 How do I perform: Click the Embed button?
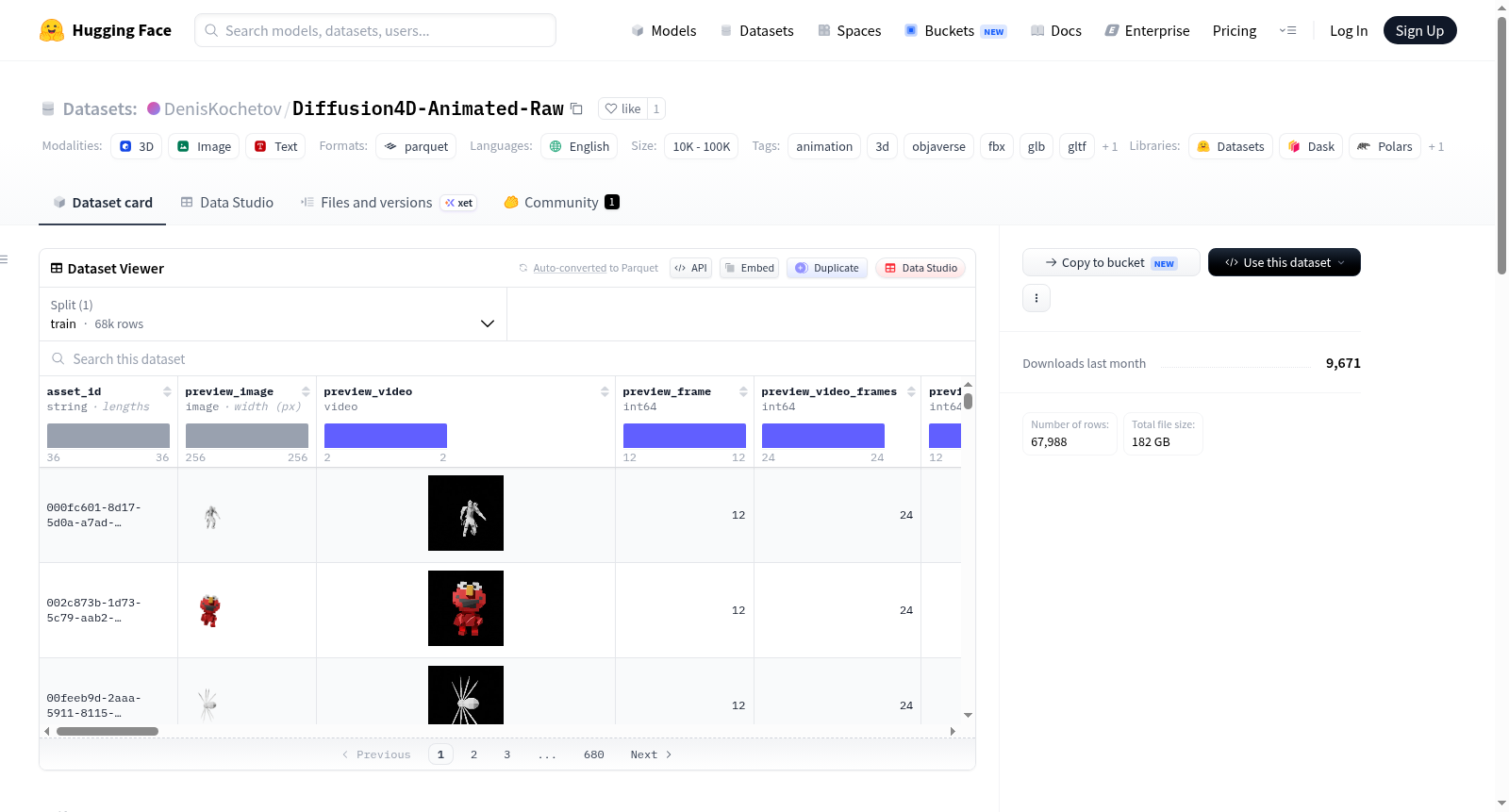749,268
